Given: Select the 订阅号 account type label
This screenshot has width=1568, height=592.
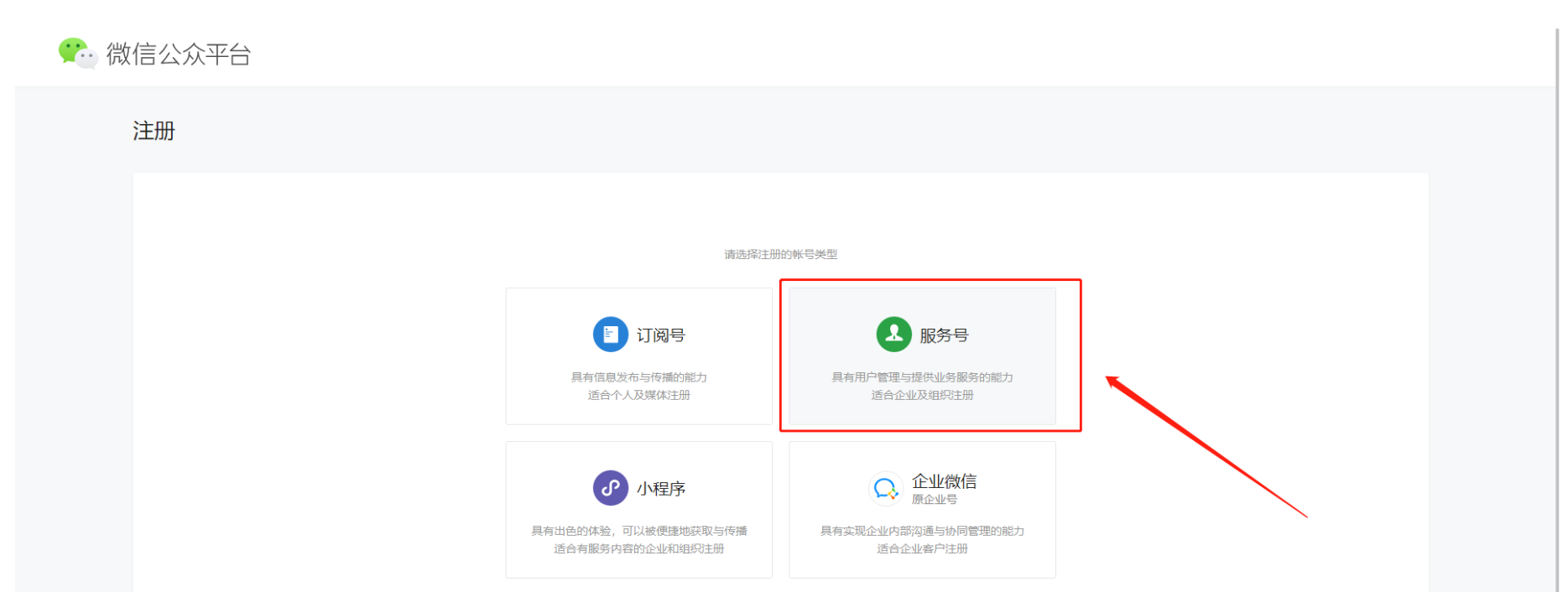Looking at the screenshot, I should [x=661, y=335].
